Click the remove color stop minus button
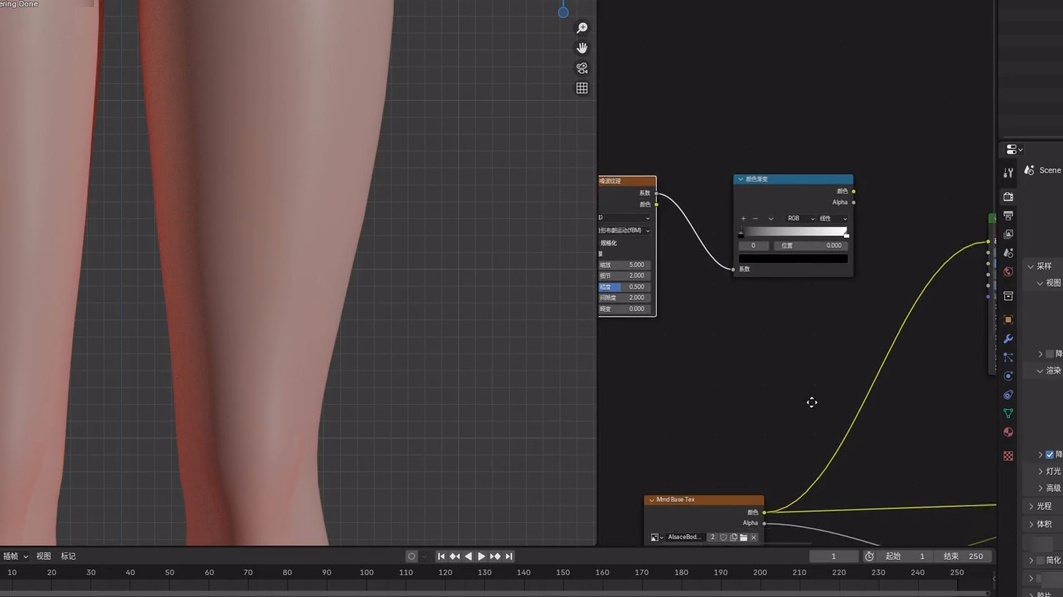The height and width of the screenshot is (597, 1063). click(x=755, y=218)
